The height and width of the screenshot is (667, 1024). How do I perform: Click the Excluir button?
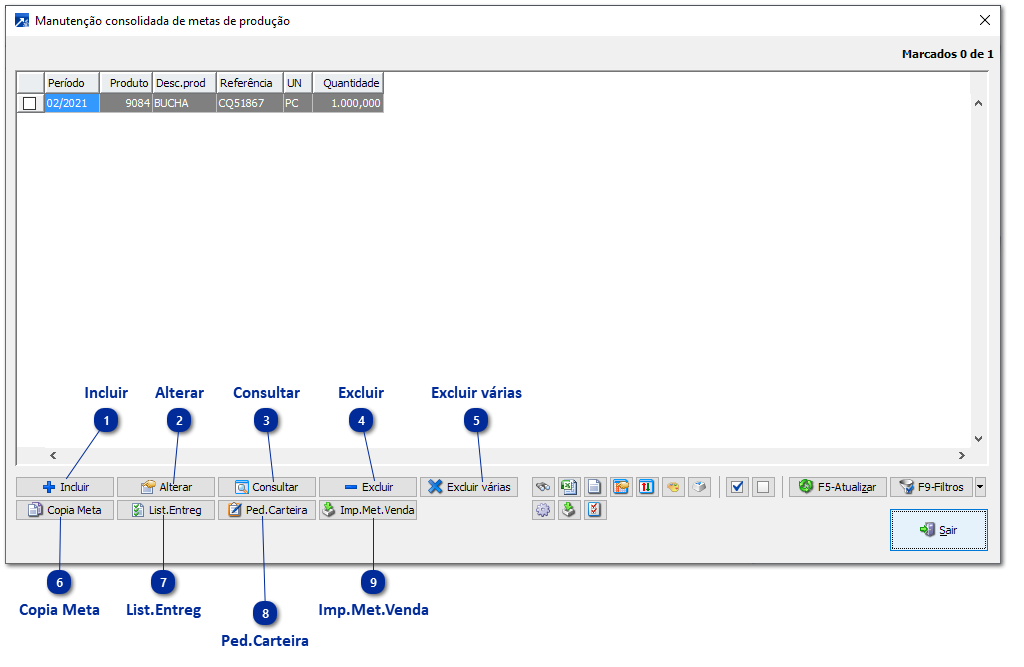pos(368,487)
